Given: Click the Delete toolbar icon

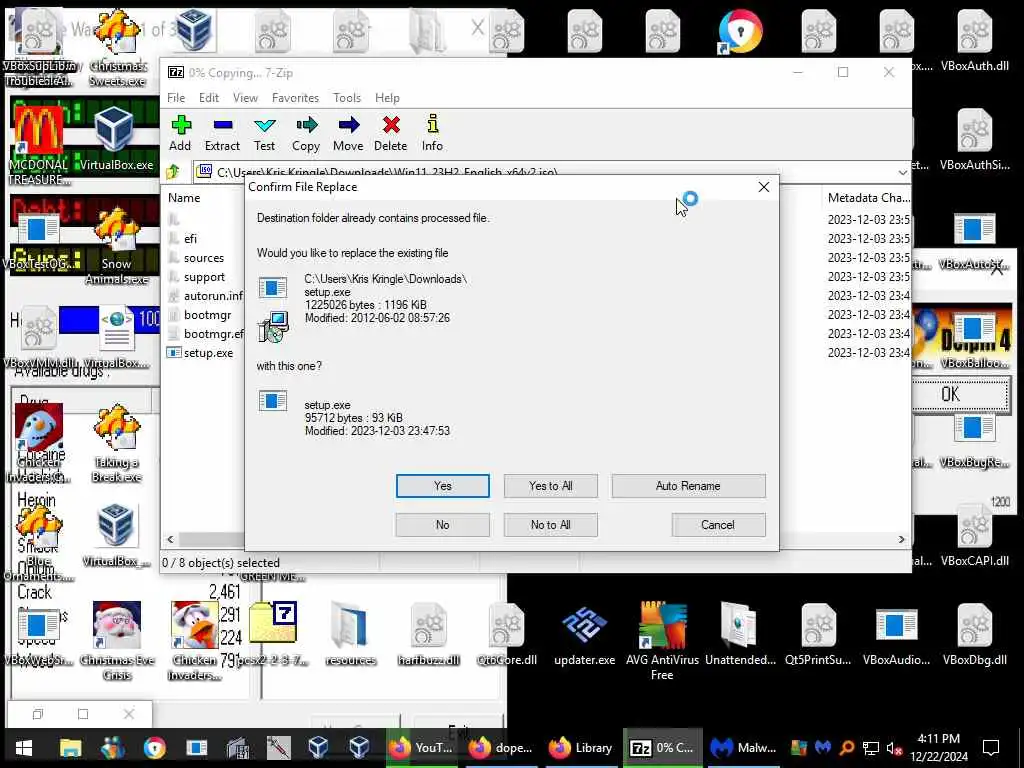Looking at the screenshot, I should 391,133.
